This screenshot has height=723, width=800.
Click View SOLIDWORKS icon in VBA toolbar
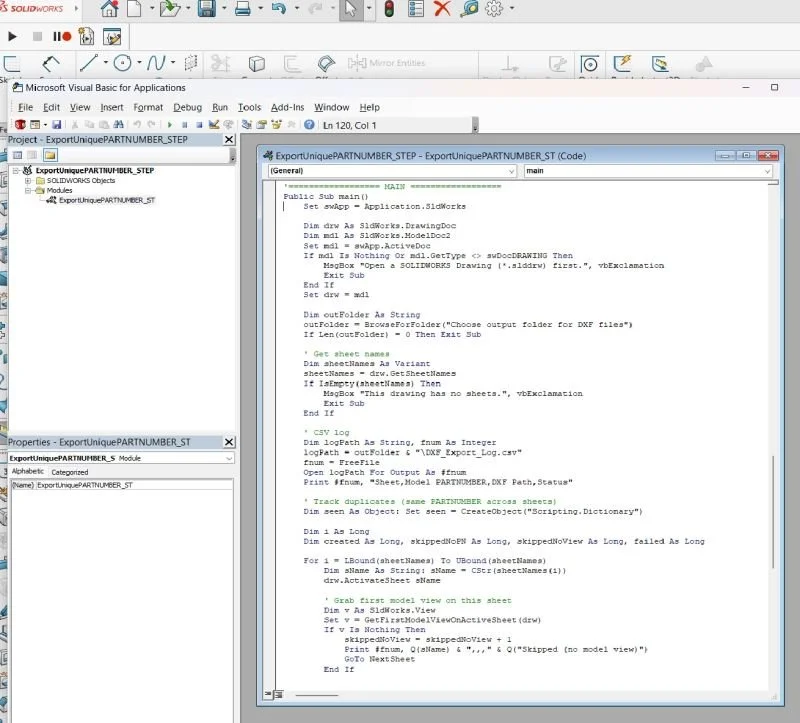tap(20, 124)
